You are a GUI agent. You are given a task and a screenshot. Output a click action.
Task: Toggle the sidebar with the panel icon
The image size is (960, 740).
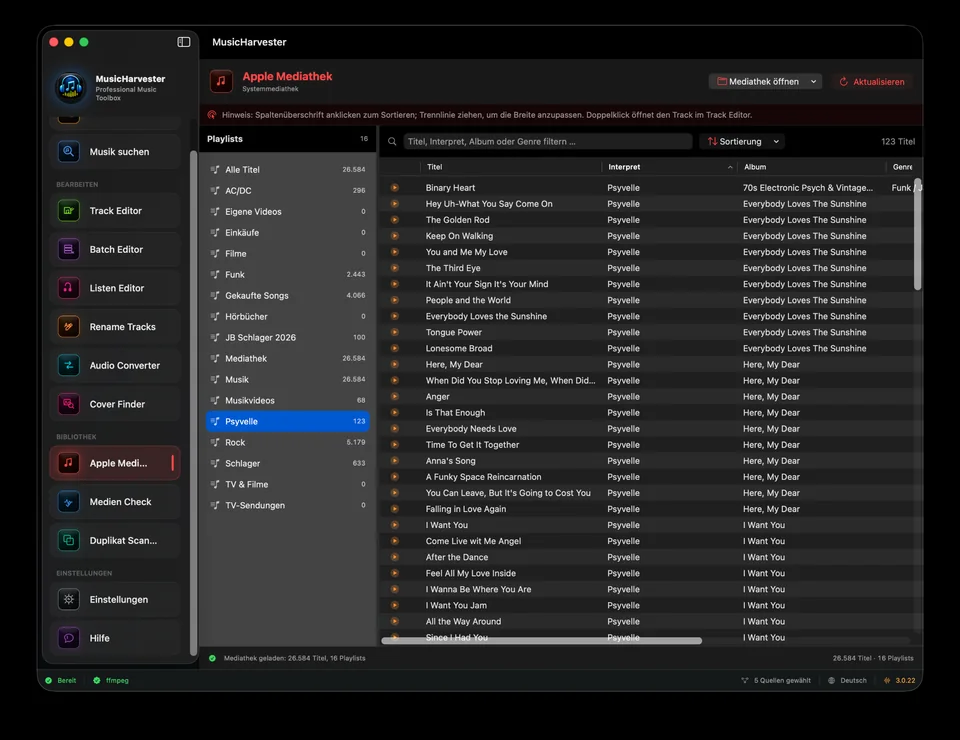[184, 42]
